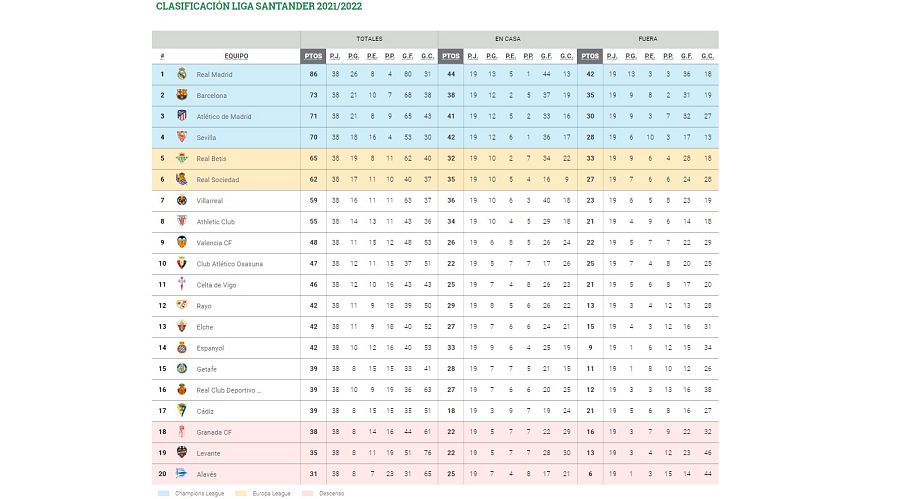Select Barcelona's total points 73

tap(313, 95)
